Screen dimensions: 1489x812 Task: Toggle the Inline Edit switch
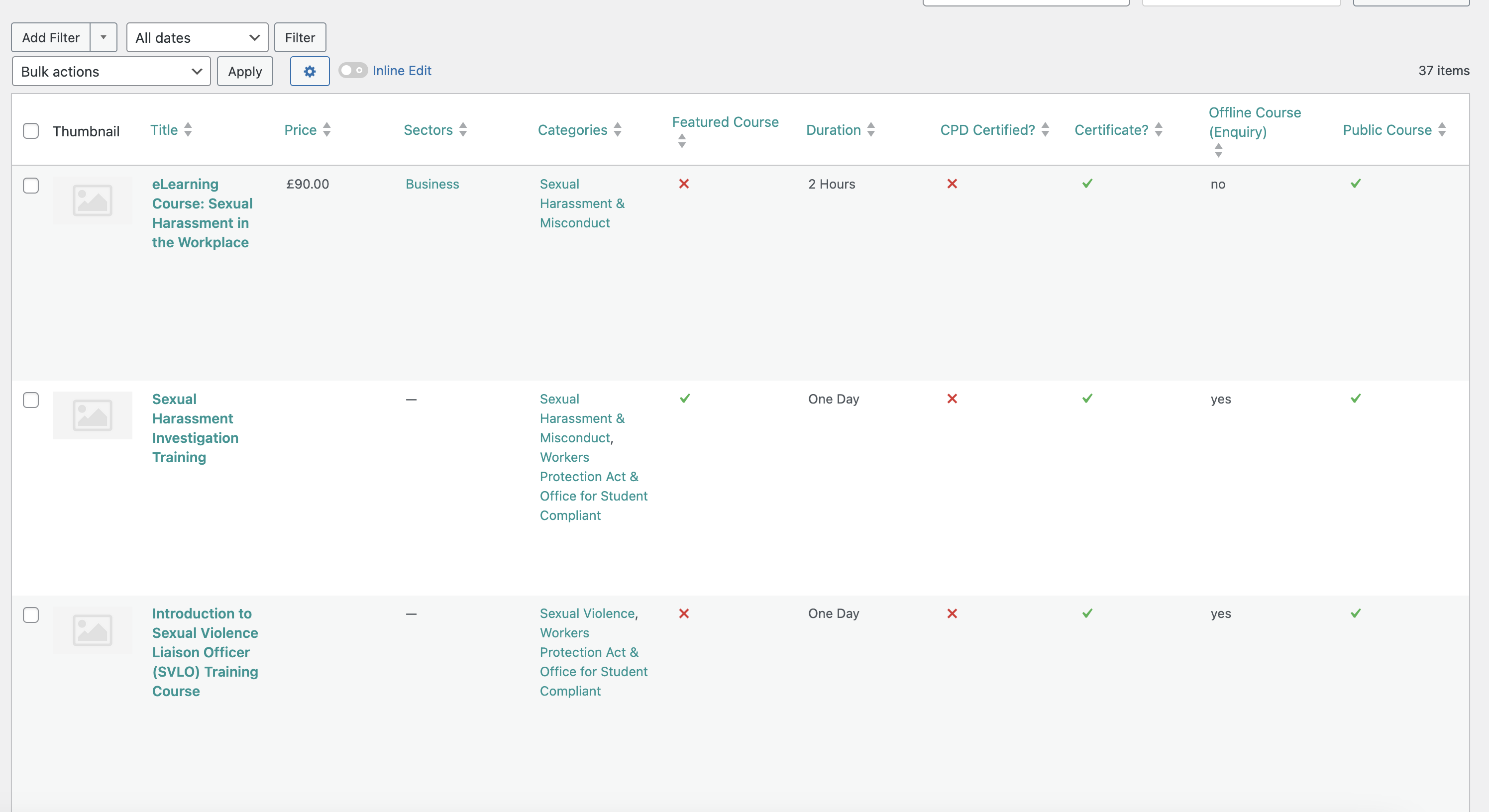(x=353, y=71)
